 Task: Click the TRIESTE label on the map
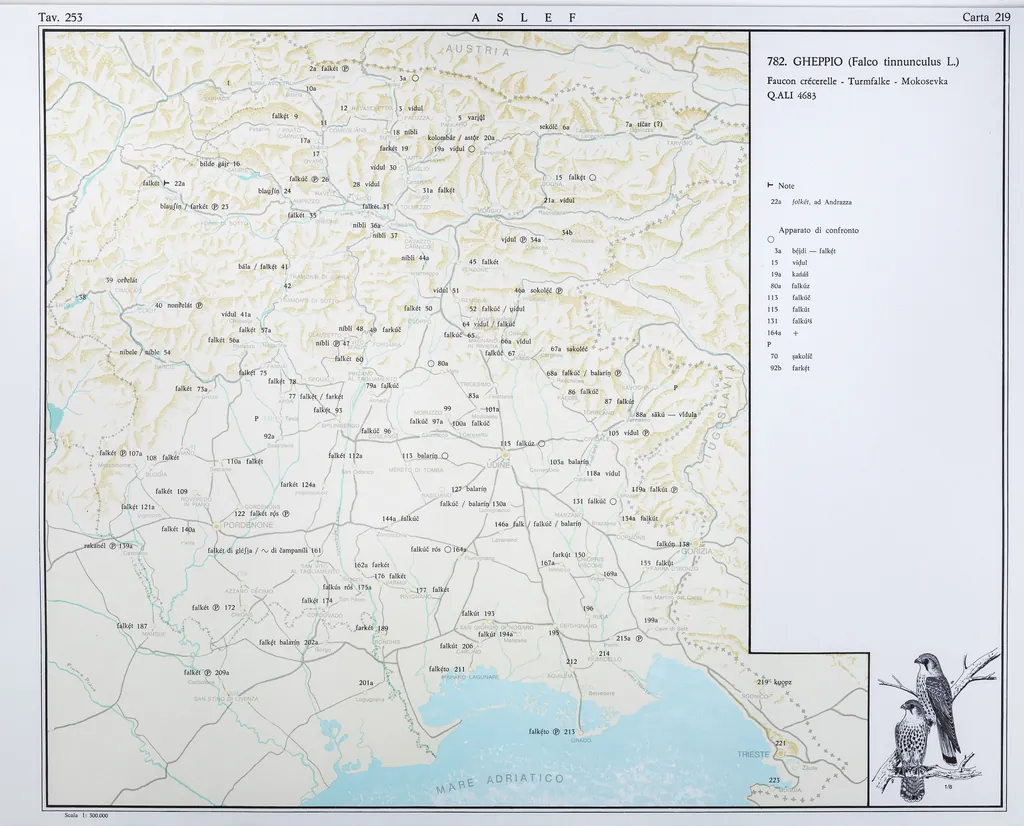753,754
